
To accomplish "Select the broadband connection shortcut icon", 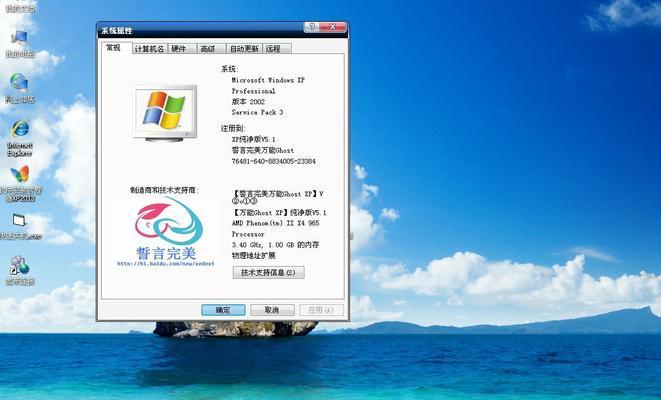I will point(20,270).
